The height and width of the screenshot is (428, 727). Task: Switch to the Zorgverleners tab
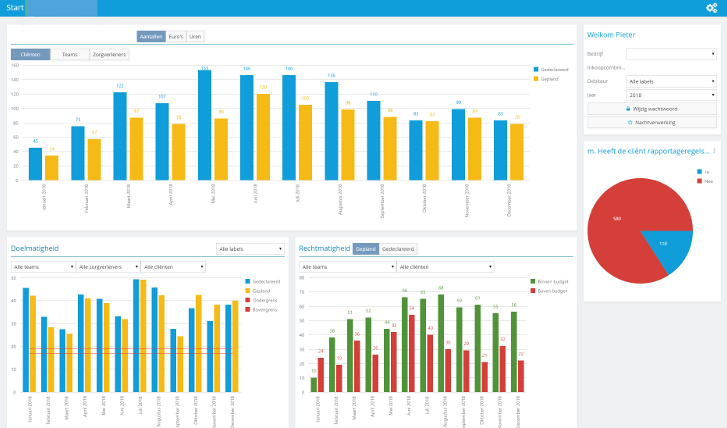tap(109, 54)
